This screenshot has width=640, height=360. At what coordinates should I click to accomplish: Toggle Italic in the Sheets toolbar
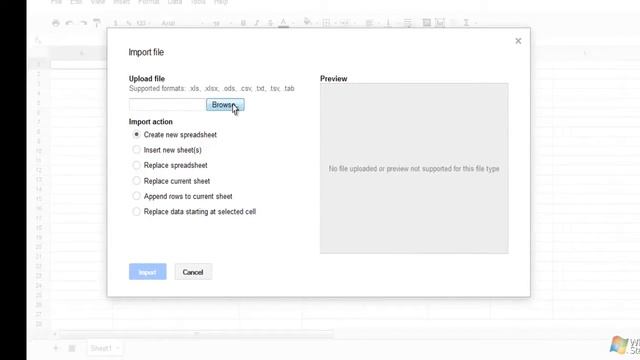click(257, 23)
